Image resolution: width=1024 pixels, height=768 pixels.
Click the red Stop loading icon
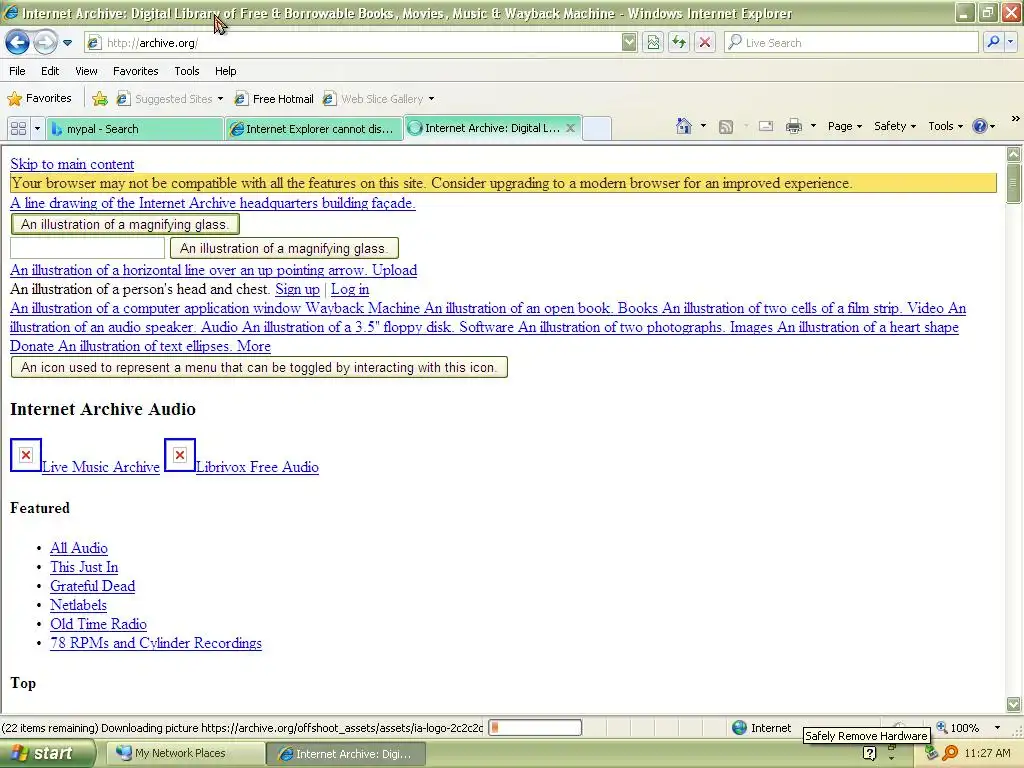tap(705, 43)
